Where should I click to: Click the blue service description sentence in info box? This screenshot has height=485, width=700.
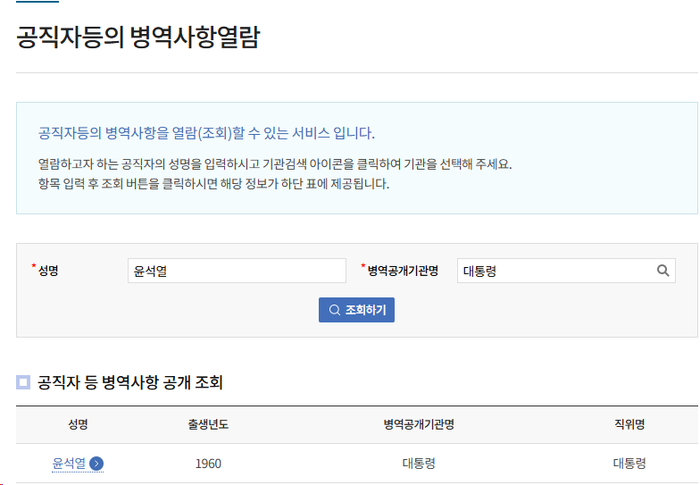(x=206, y=133)
